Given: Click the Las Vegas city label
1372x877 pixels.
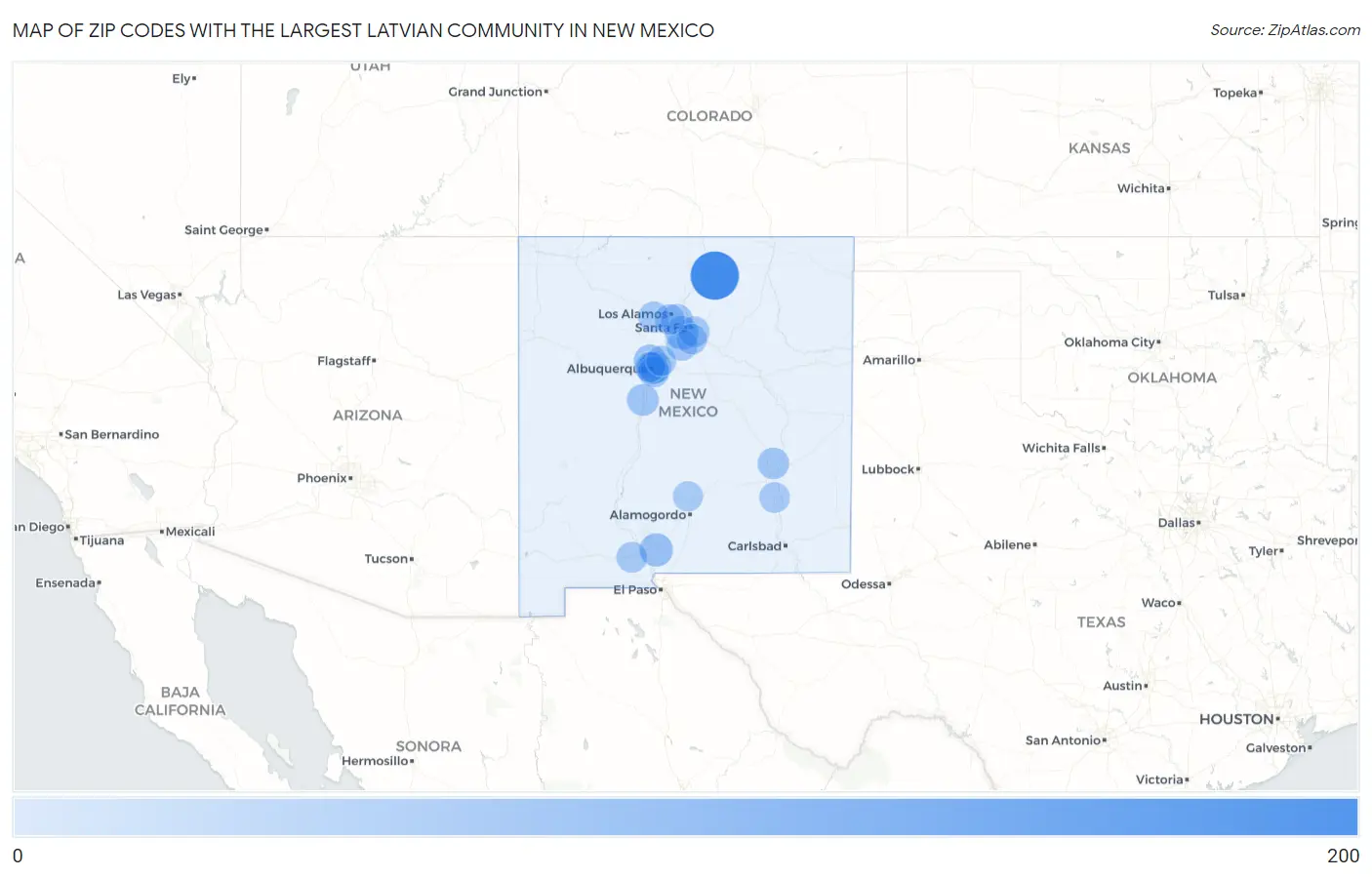Looking at the screenshot, I should coord(146,295).
